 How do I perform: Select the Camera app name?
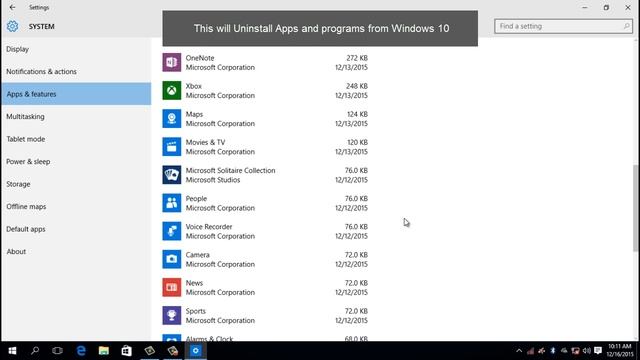click(198, 255)
